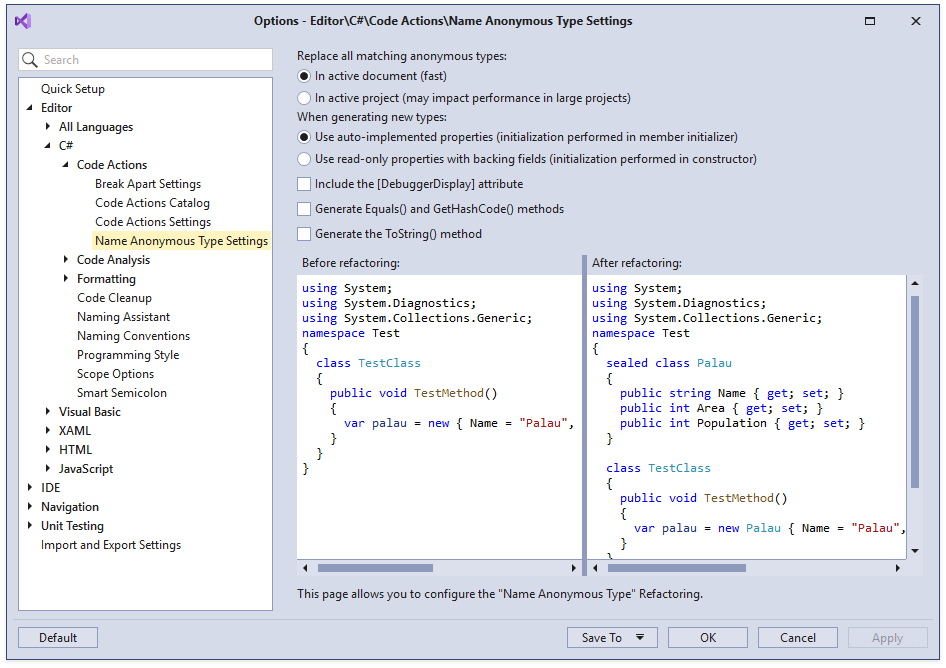Collapse the Code Actions tree node
Screen dimensions: 946x668
66,165
